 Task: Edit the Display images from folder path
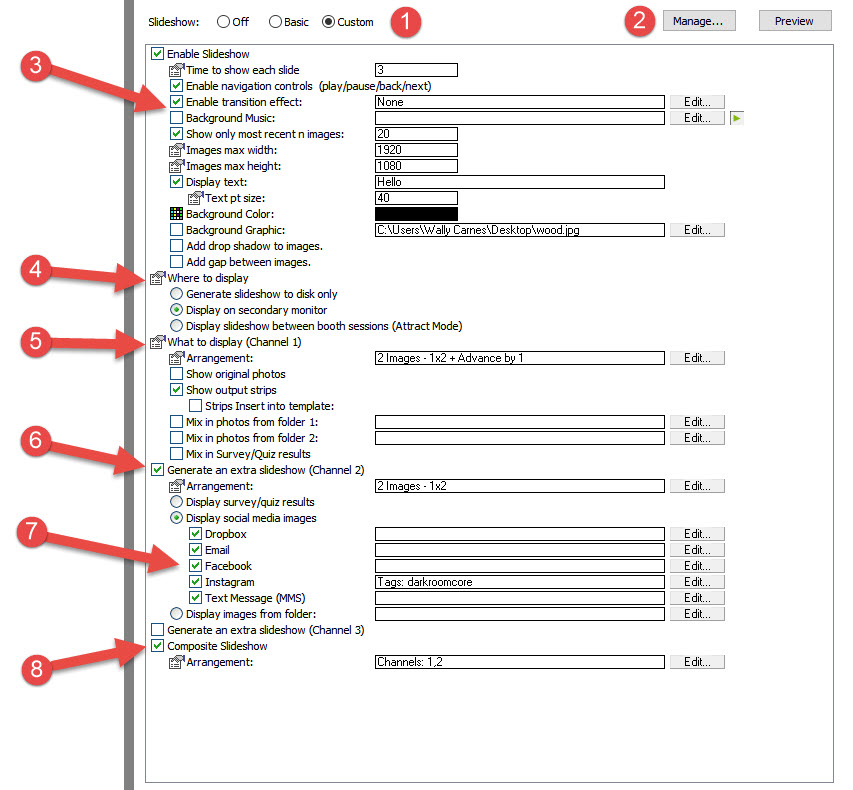[697, 614]
